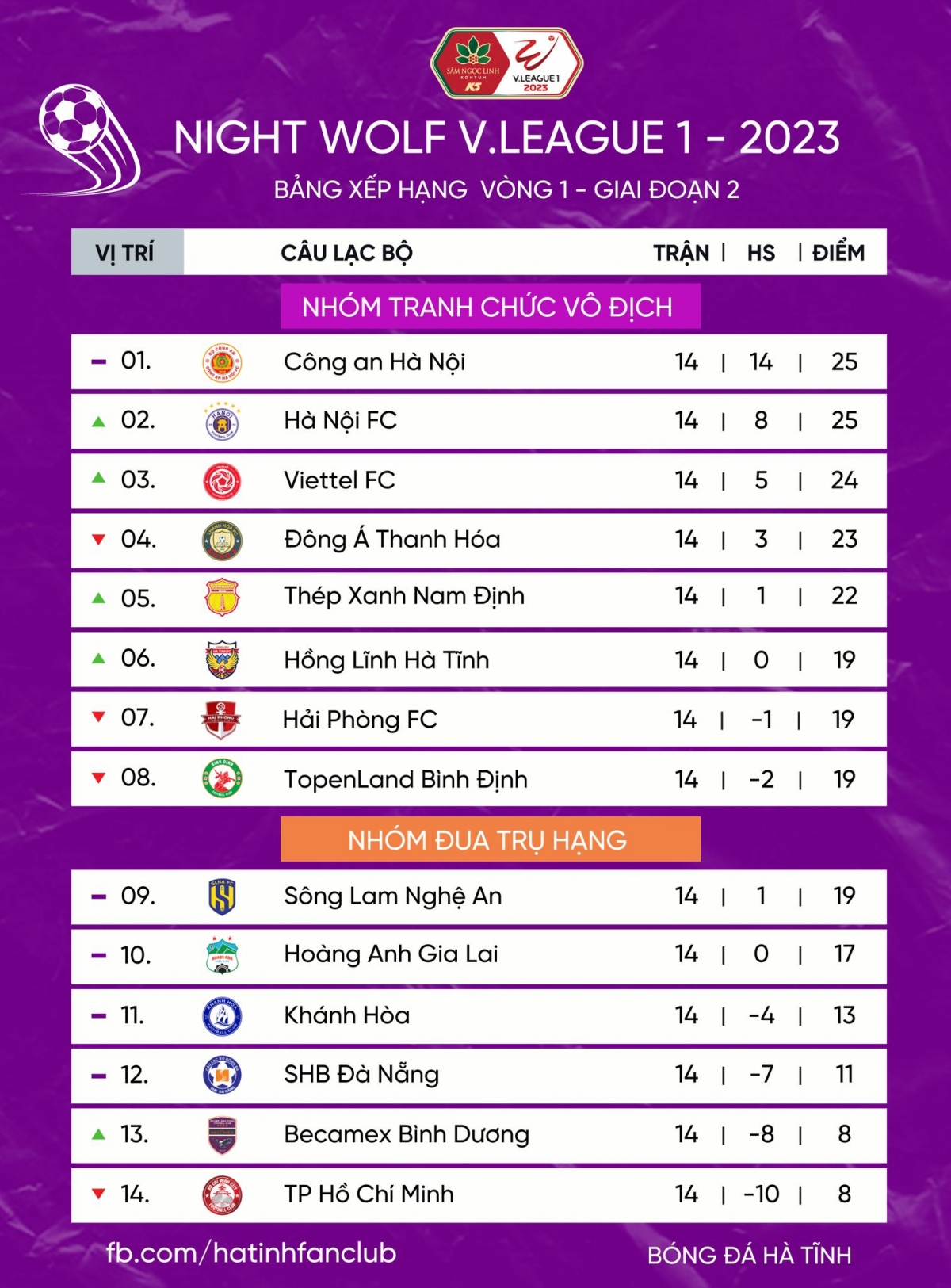
Task: Click the Hà Nội FC club crest
Action: click(222, 422)
